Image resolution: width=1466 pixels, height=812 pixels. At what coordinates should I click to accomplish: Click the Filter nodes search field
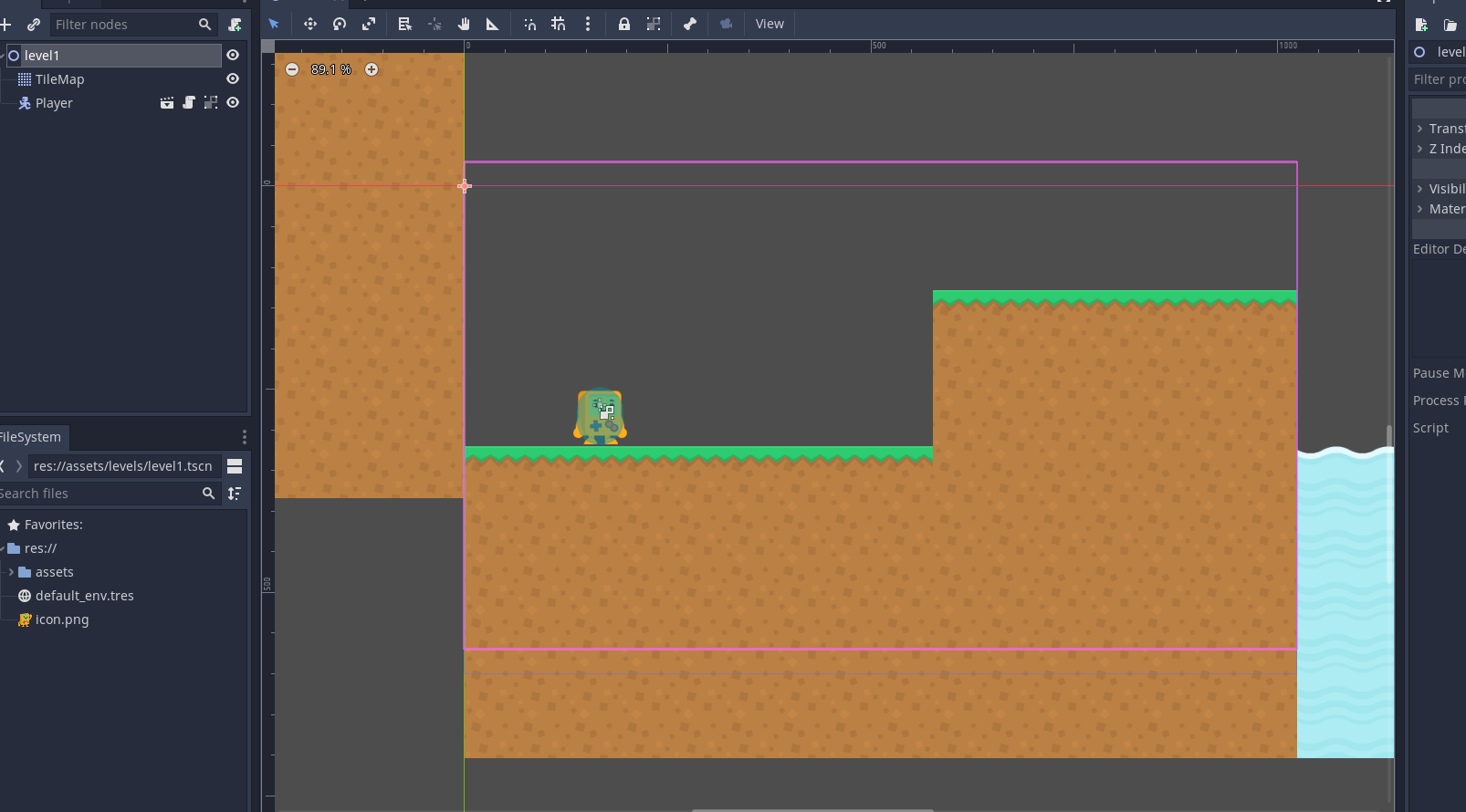pyautogui.click(x=123, y=25)
